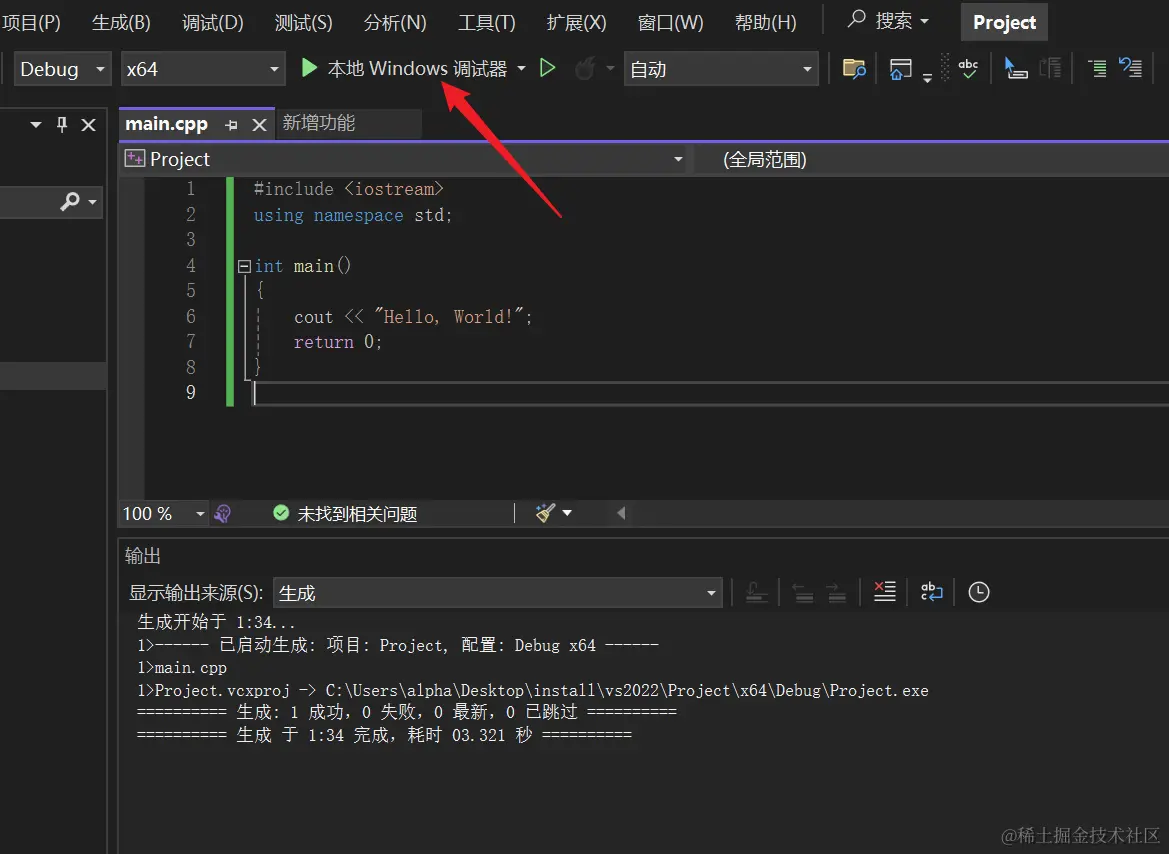Go to next message in output
1169x854 pixels.
(837, 593)
